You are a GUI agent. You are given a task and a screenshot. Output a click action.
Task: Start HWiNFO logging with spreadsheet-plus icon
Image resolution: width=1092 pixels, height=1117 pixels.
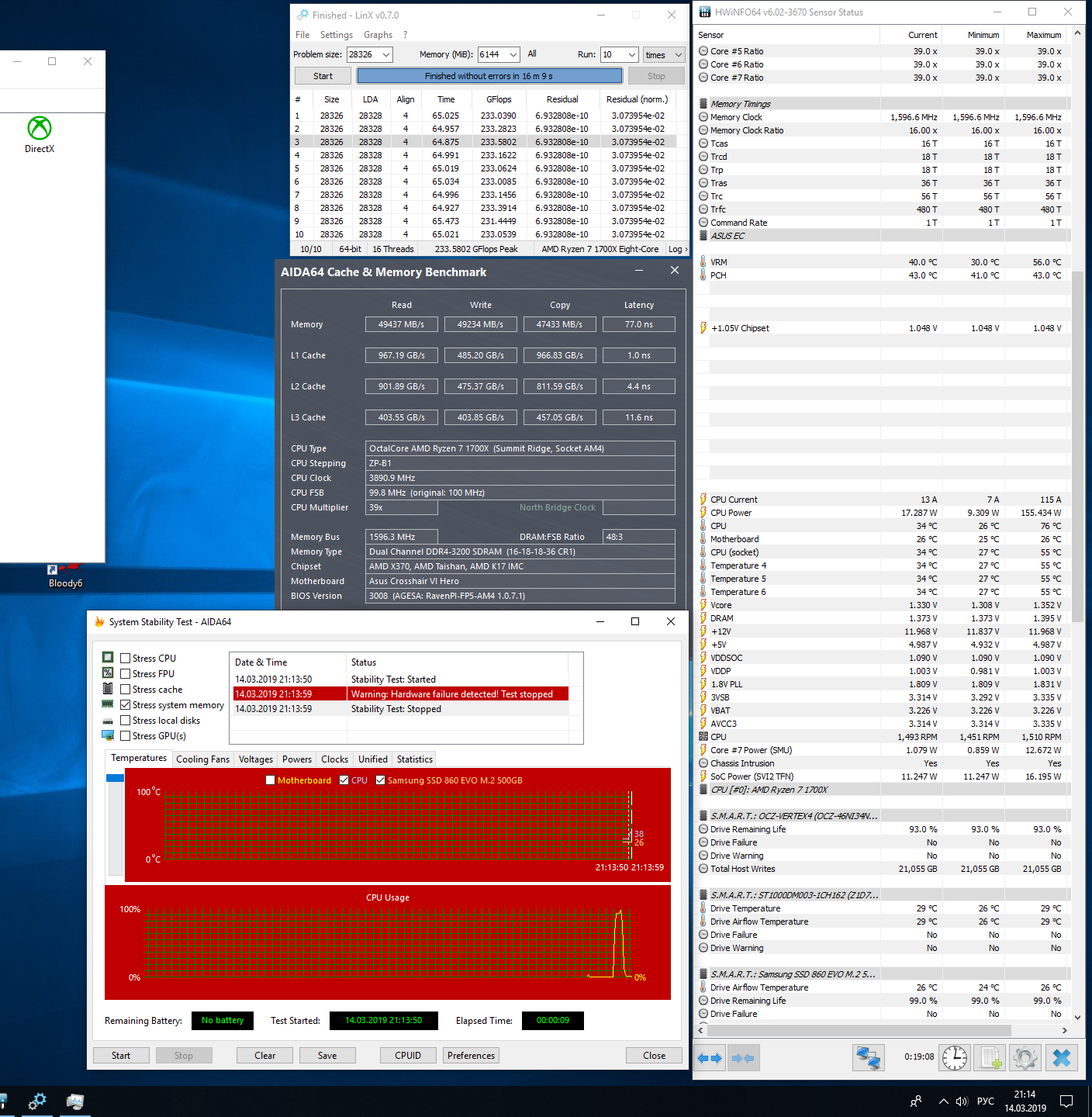[x=990, y=1058]
